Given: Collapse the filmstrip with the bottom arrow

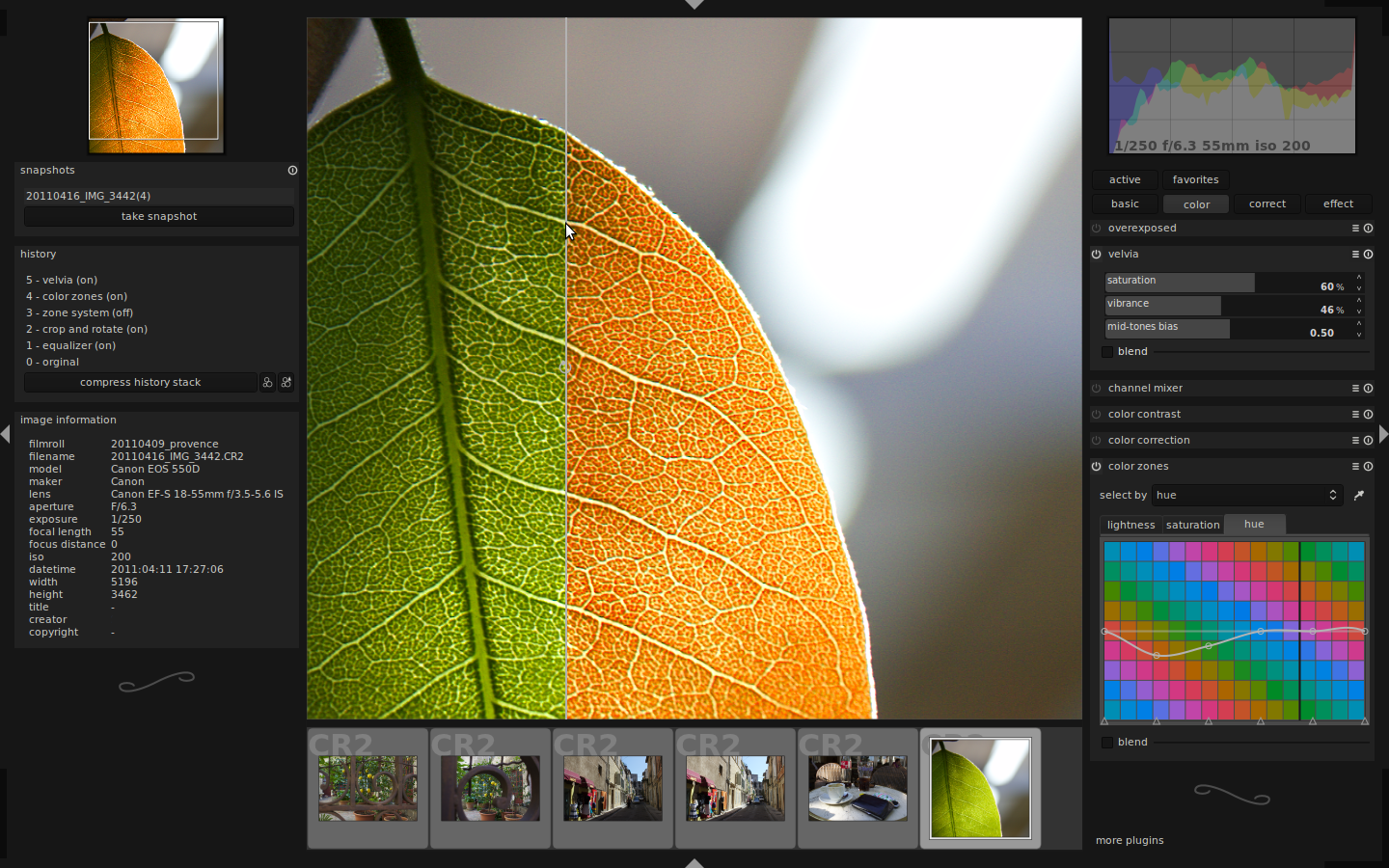Looking at the screenshot, I should (x=694, y=861).
